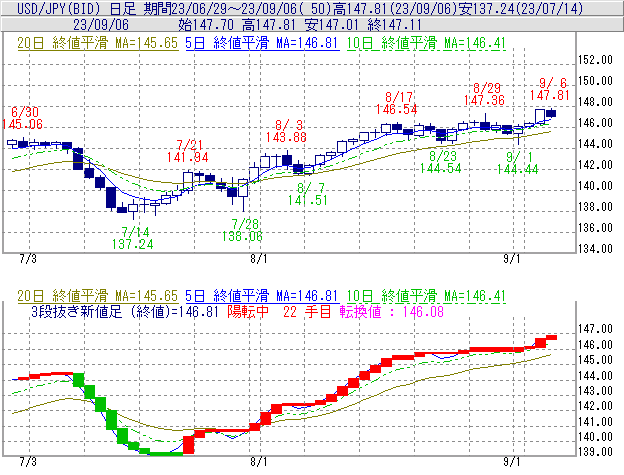Click the 141.00 axis label on 新値足 chart
Image resolution: width=624 pixels, height=475 pixels.
coord(595,422)
